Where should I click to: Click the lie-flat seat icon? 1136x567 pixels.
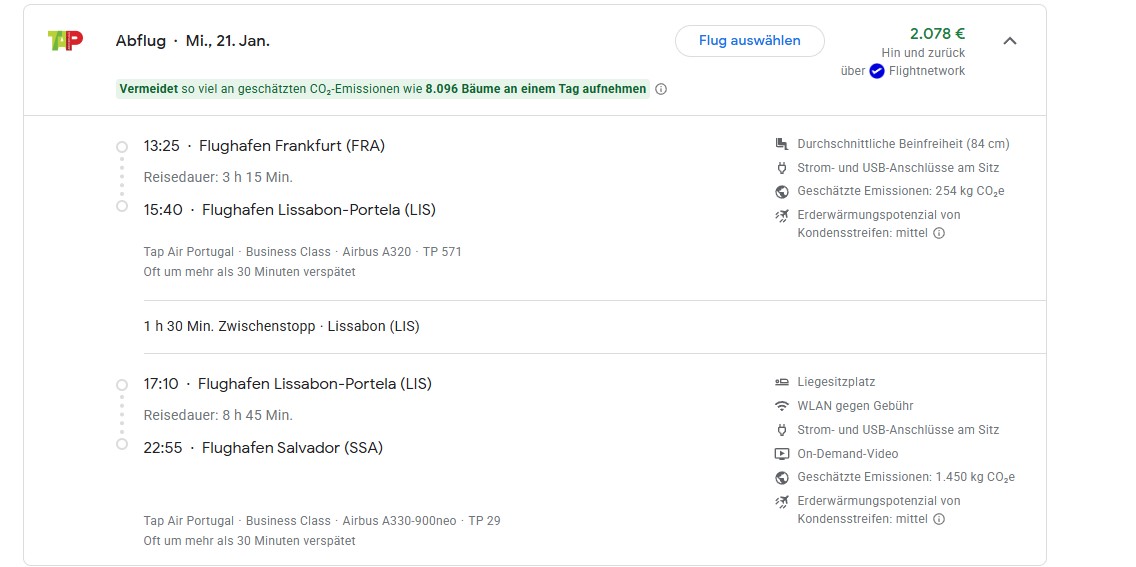(x=781, y=382)
